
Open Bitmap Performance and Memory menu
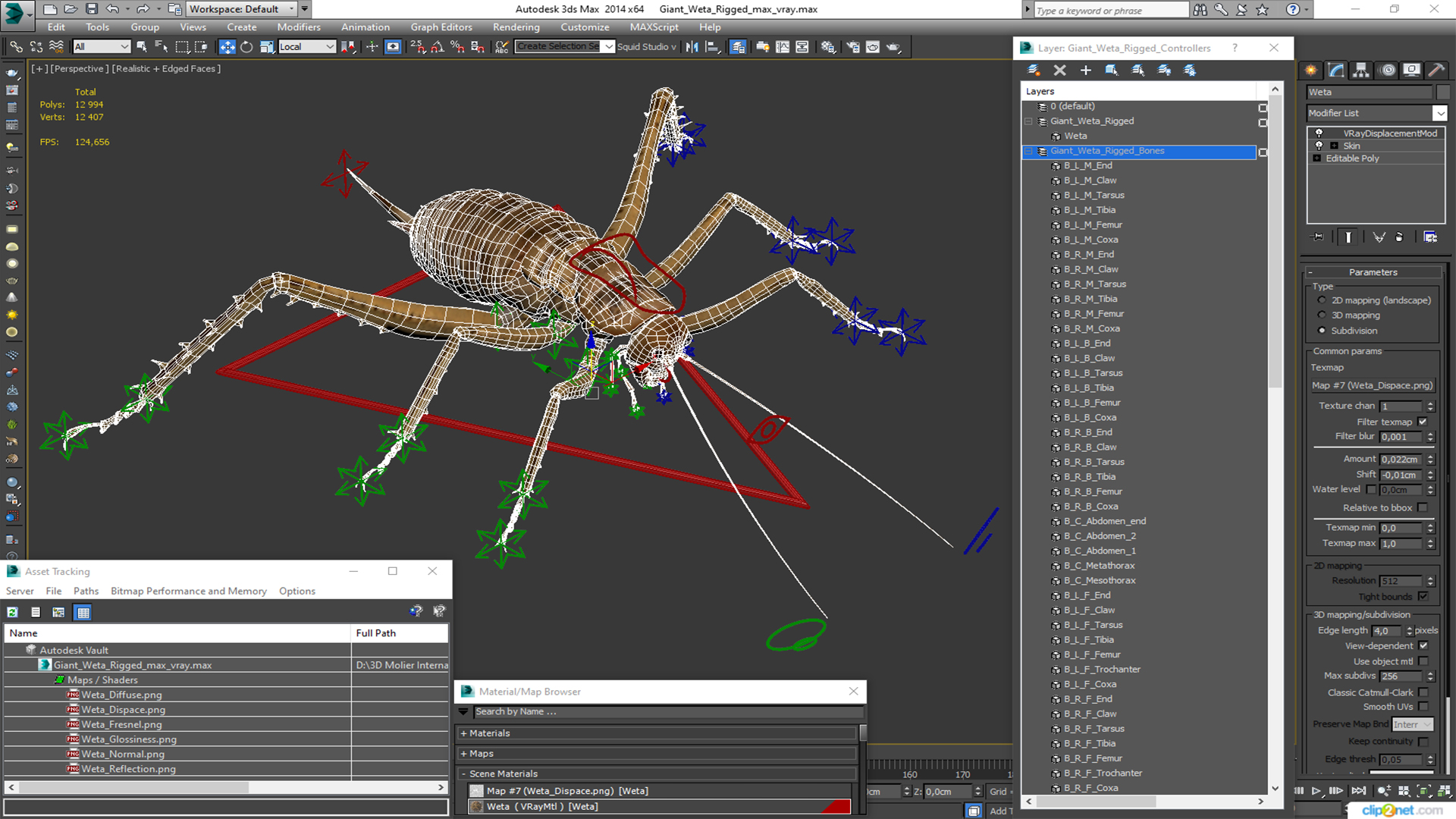pos(188,591)
